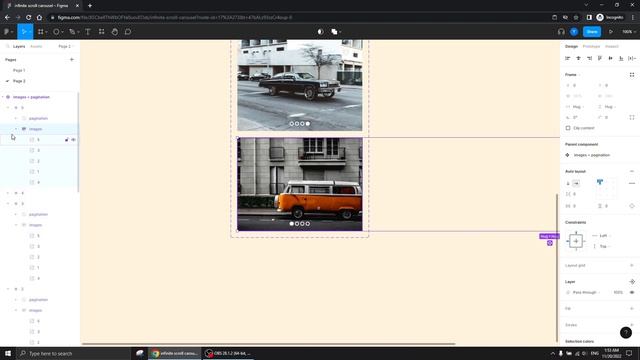Toggle individual padding settings
The height and width of the screenshot is (360, 640).
632,206
